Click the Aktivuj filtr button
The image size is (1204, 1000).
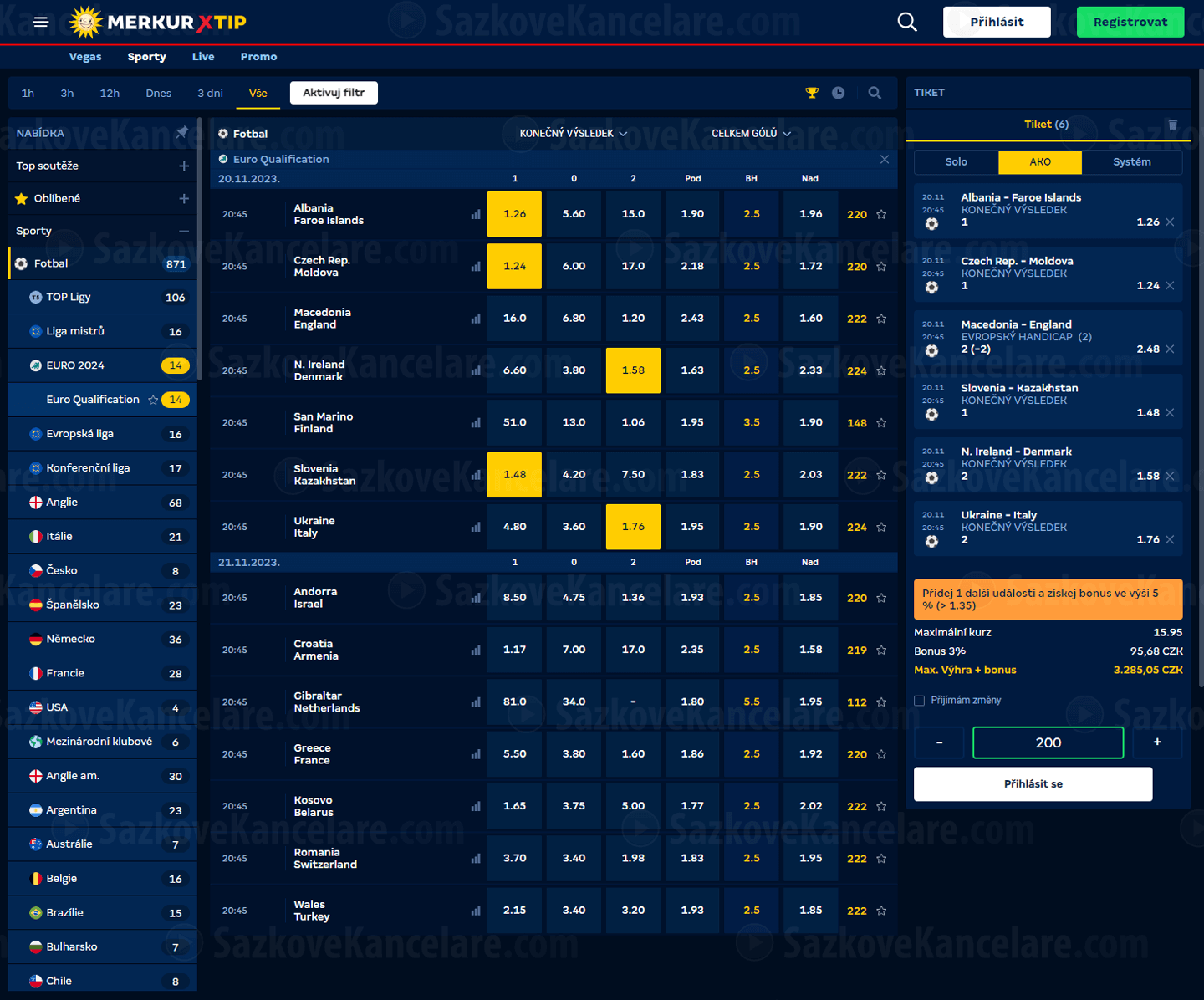pos(334,93)
